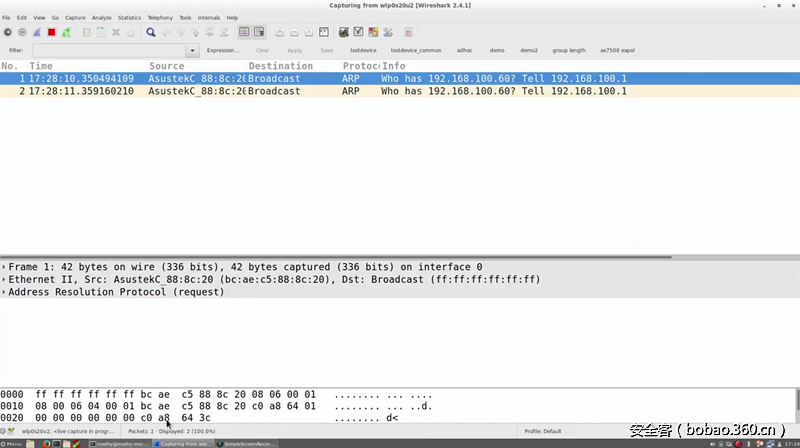800x448 pixels.
Task: Click the resize all columns icon
Action: (x=323, y=32)
